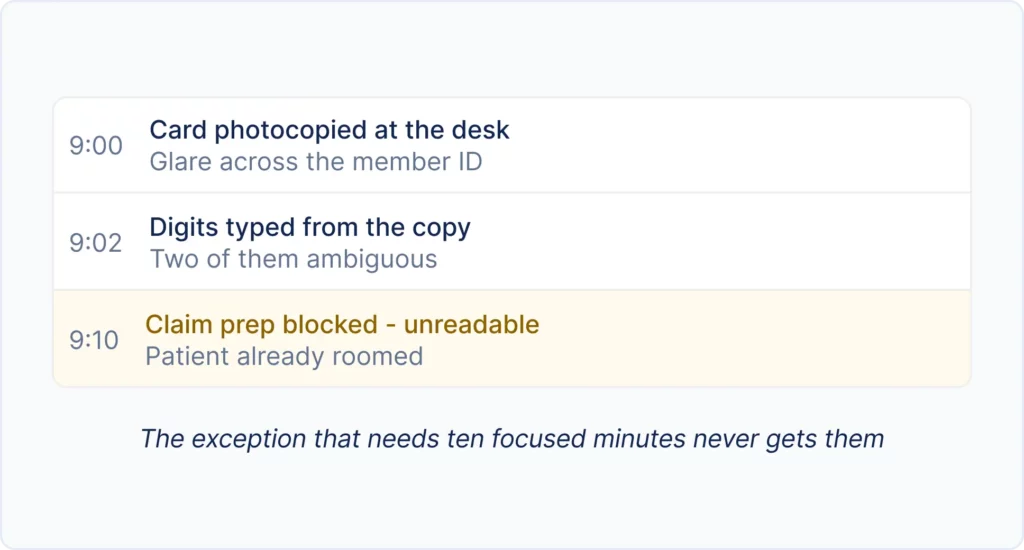The image size is (1024, 550).
Task: Click the 'Patient already roomed' subtitle
Action: pos(284,356)
